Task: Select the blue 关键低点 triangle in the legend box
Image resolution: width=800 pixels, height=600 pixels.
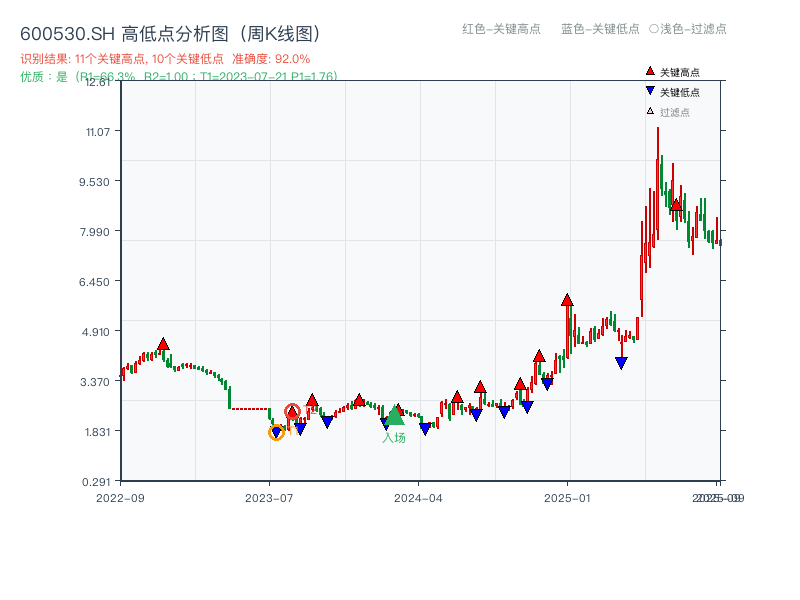Action: pyautogui.click(x=648, y=89)
